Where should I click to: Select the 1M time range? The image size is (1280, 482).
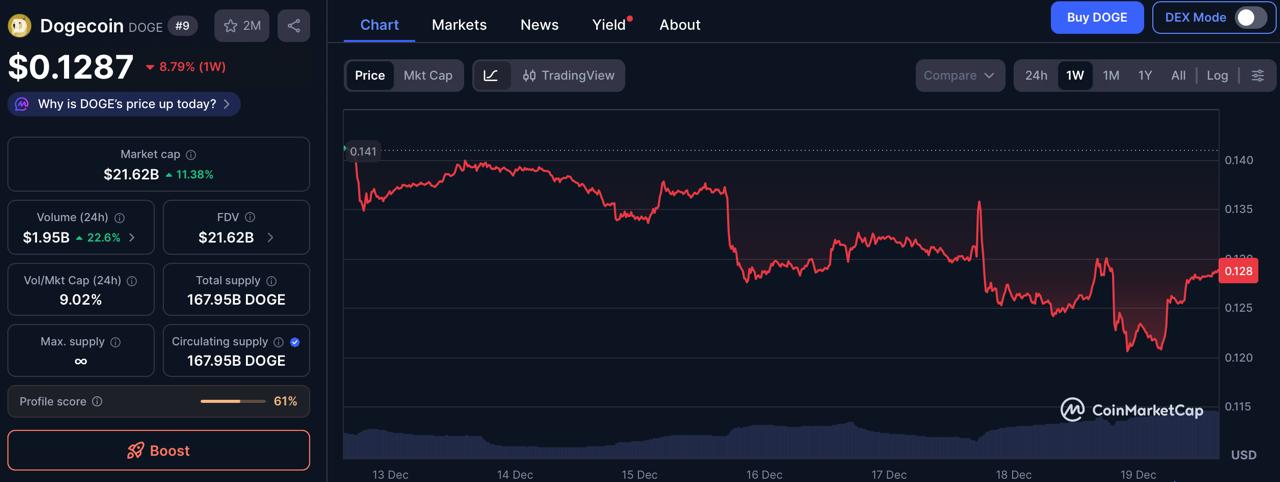click(x=1111, y=75)
